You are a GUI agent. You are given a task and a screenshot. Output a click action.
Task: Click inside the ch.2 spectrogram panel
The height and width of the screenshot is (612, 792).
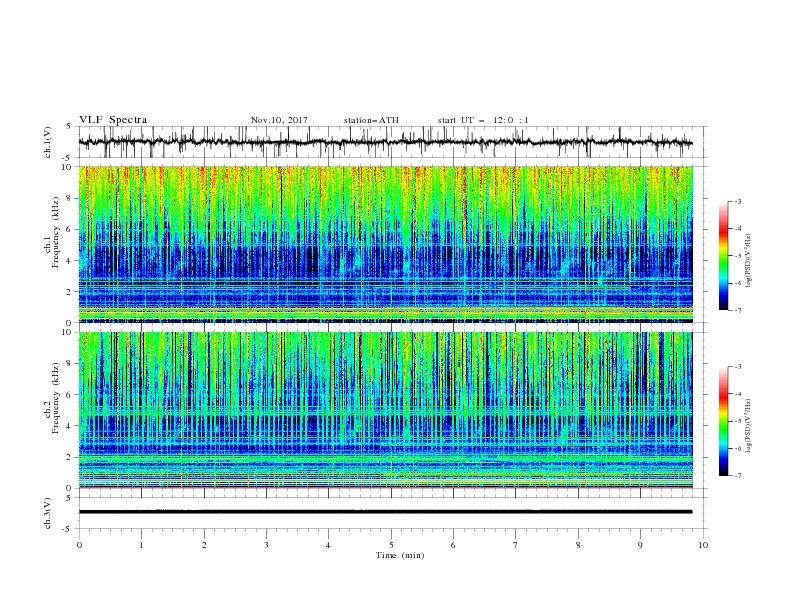point(385,410)
